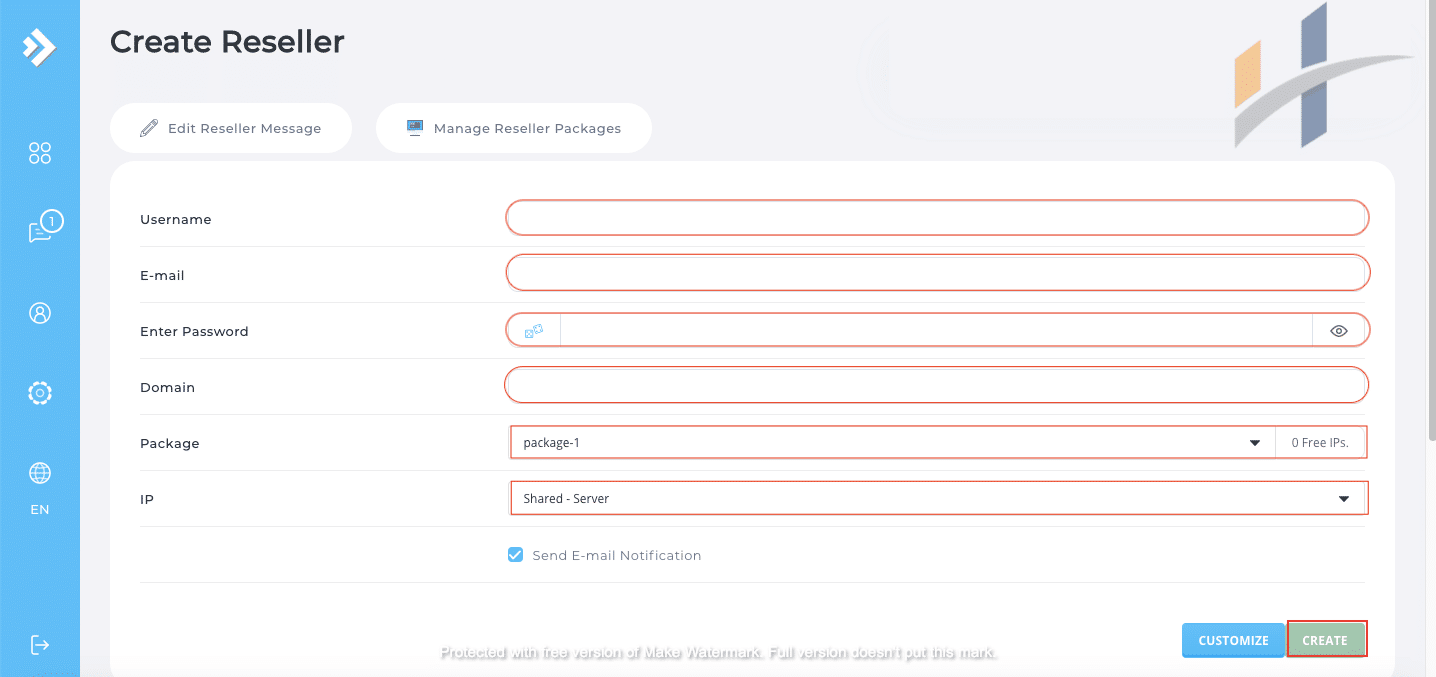Screen dimensions: 1436x677
Task: Click inside the Username input field
Action: (937, 217)
